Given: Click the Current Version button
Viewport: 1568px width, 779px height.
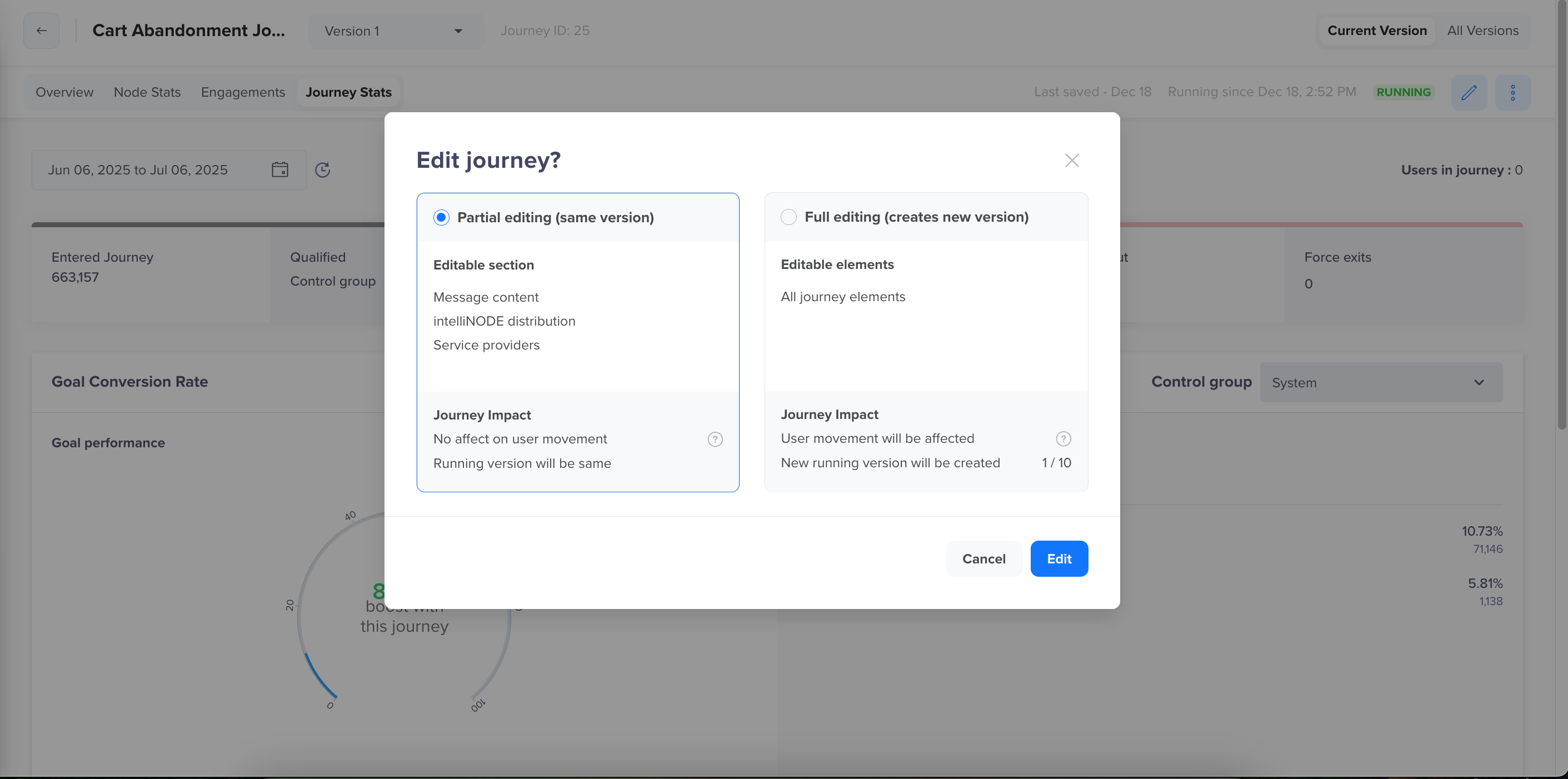Looking at the screenshot, I should (1376, 30).
